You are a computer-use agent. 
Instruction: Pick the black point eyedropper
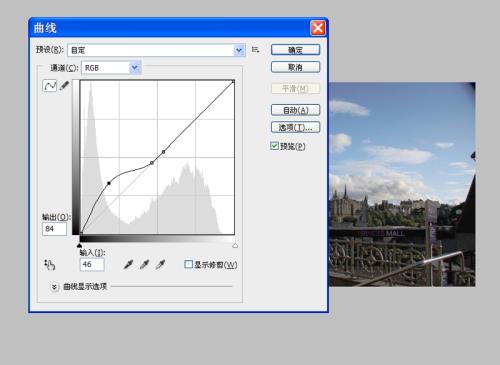[x=128, y=265]
